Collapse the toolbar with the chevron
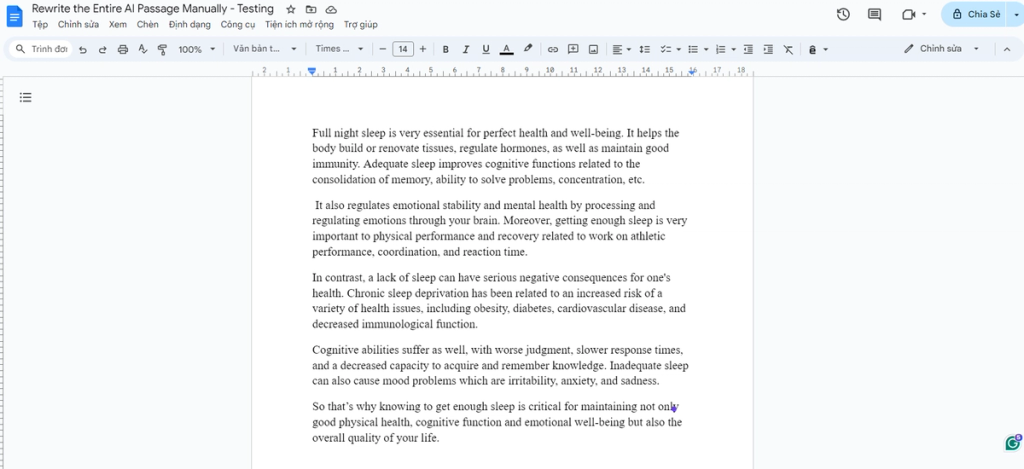The height and width of the screenshot is (469, 1024). click(1006, 49)
